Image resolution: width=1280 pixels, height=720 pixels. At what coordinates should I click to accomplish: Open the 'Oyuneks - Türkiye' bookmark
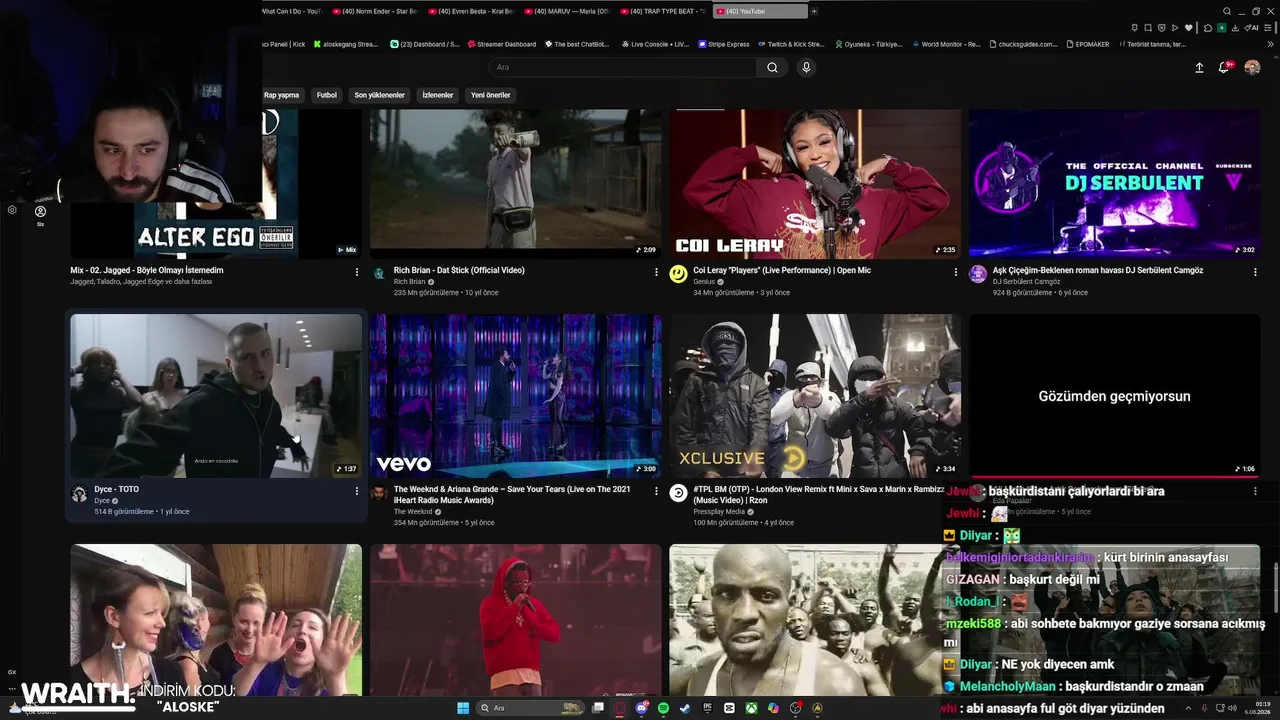click(x=868, y=44)
